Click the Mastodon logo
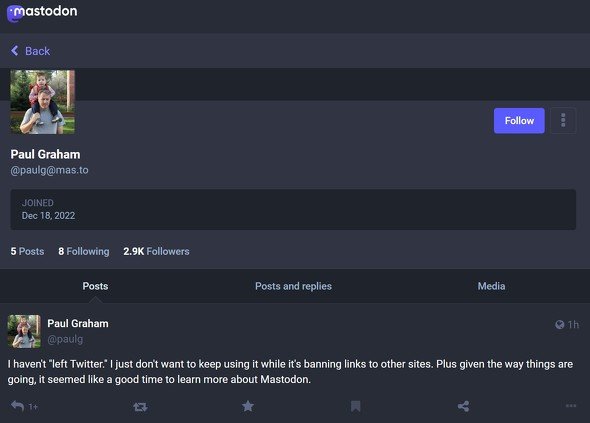Viewport: 590px width, 423px height. [42, 13]
